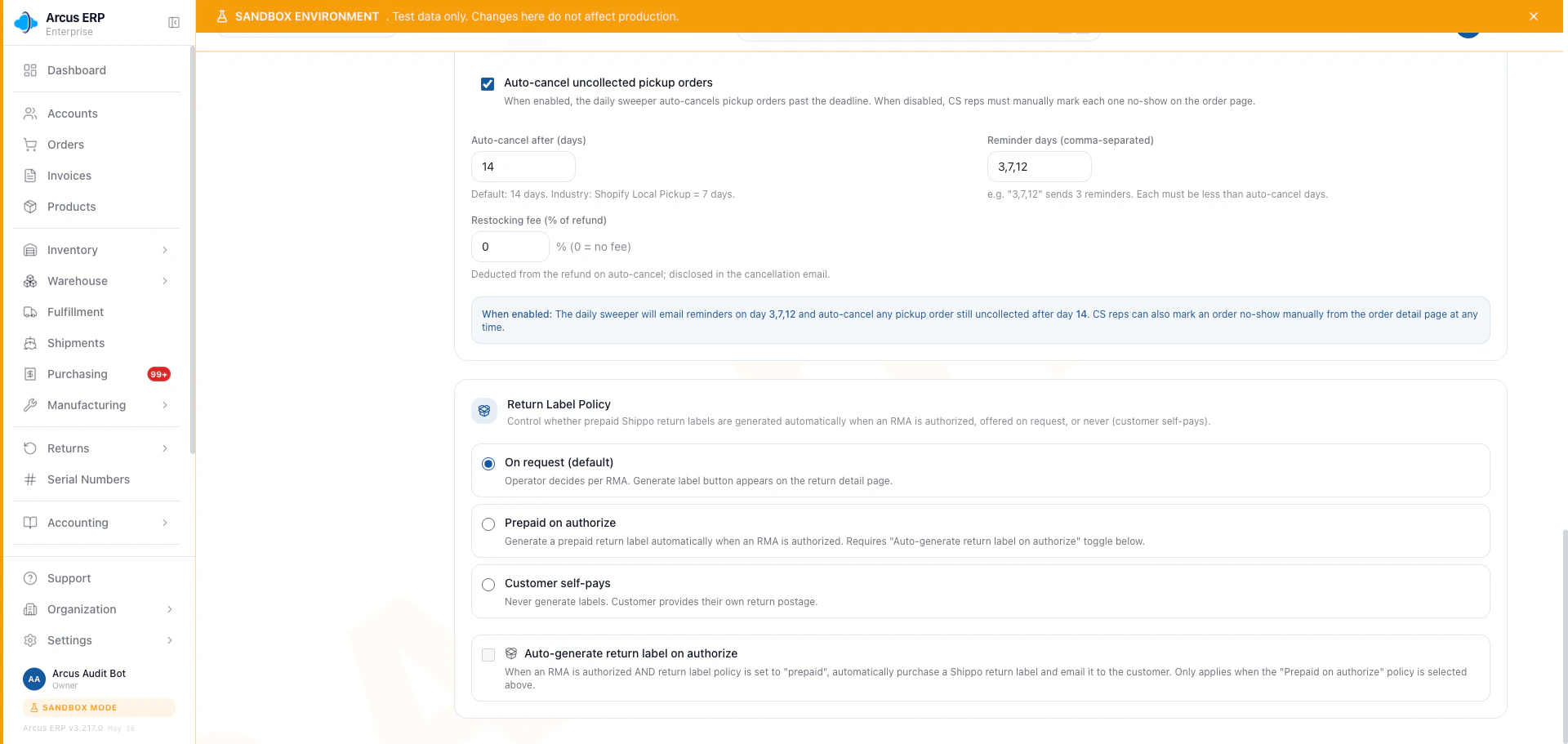Viewport: 1568px width, 744px height.
Task: Open the Support page
Action: [97, 578]
